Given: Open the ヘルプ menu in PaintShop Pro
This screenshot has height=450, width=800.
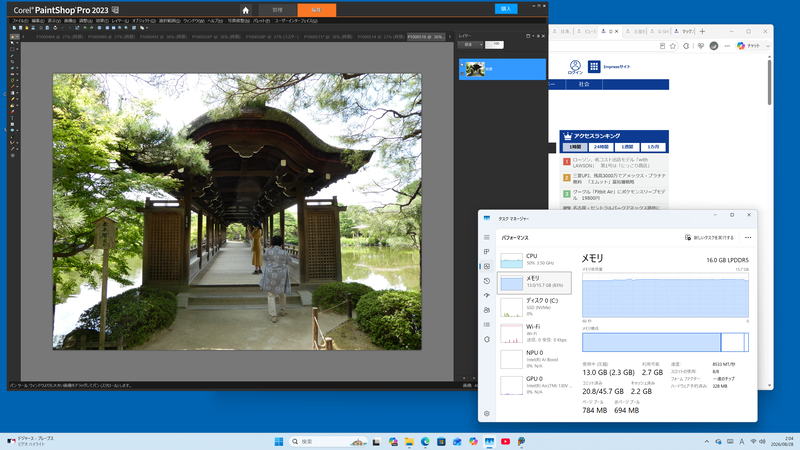Looking at the screenshot, I should (x=215, y=21).
